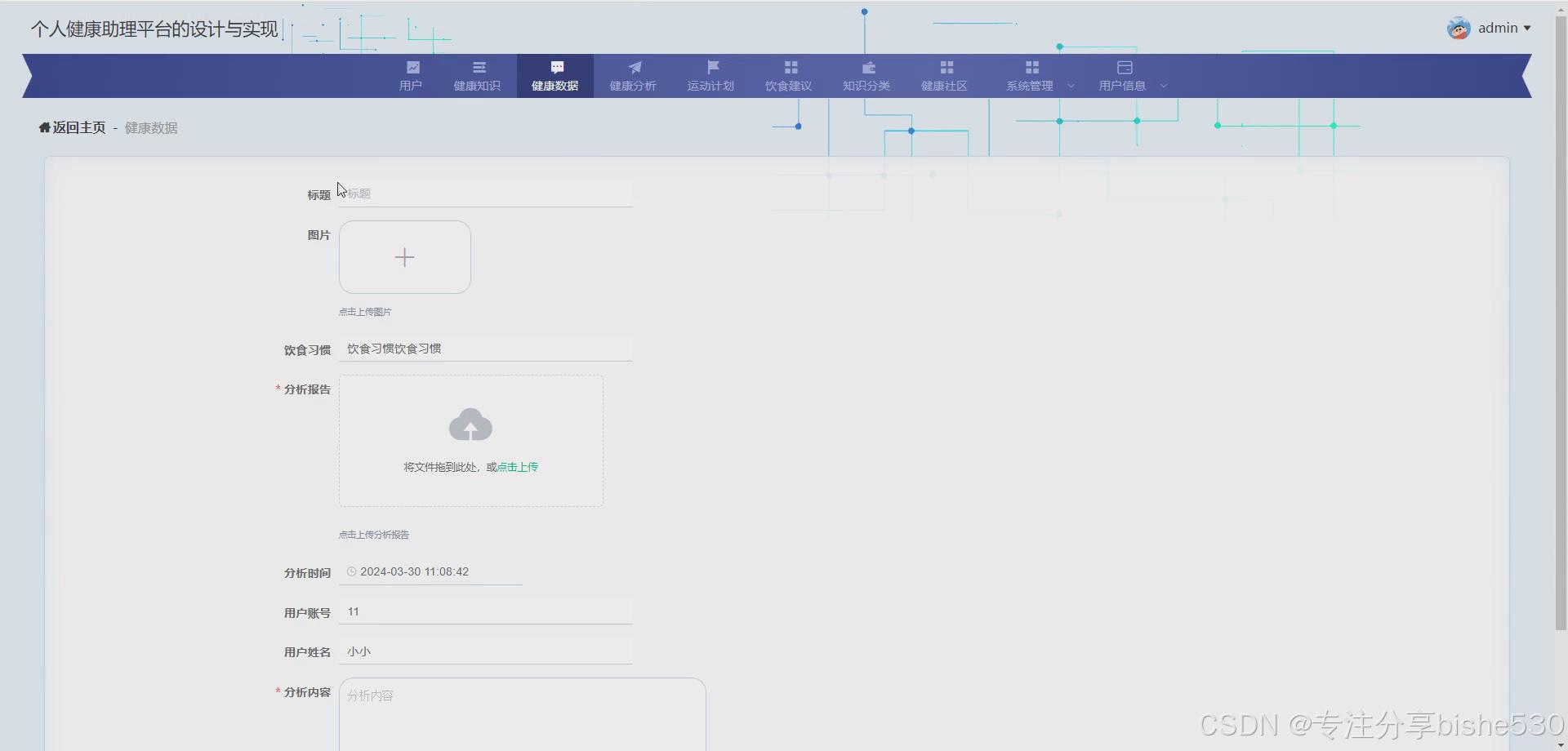
Task: Click the 系统管理 grid icon
Action: 1032,68
